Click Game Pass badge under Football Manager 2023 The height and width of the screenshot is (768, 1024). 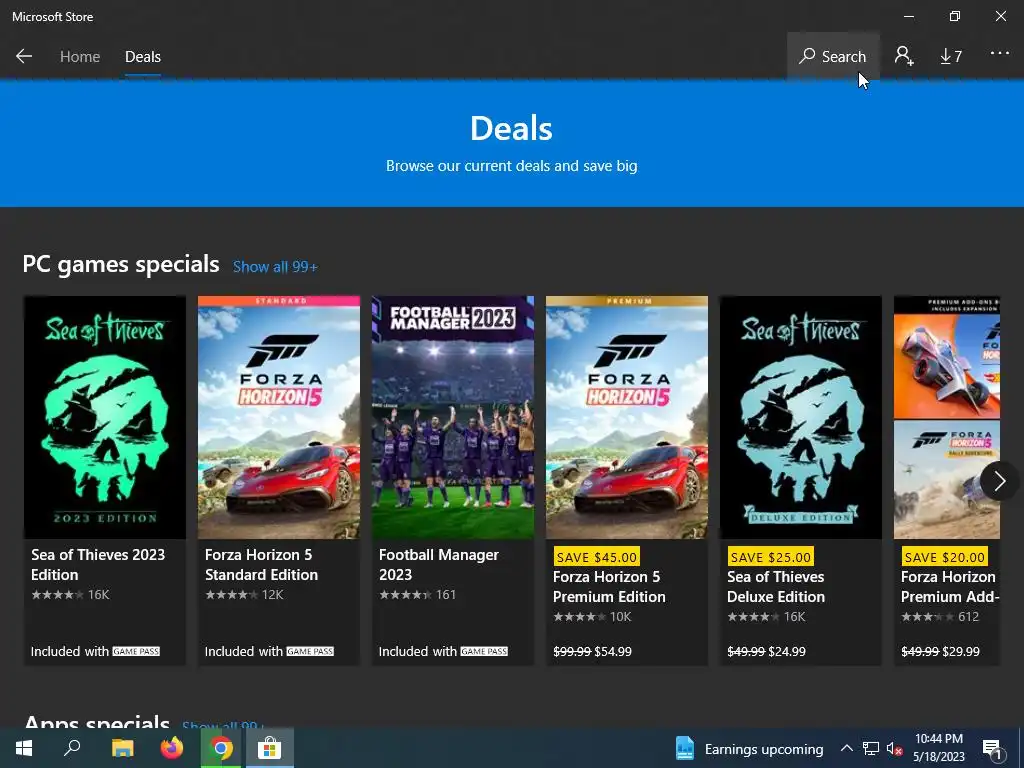[484, 651]
